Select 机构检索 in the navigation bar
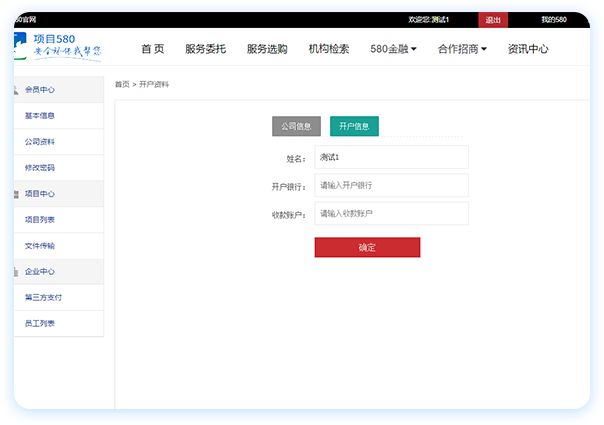The width and height of the screenshot is (604, 425). [x=329, y=49]
